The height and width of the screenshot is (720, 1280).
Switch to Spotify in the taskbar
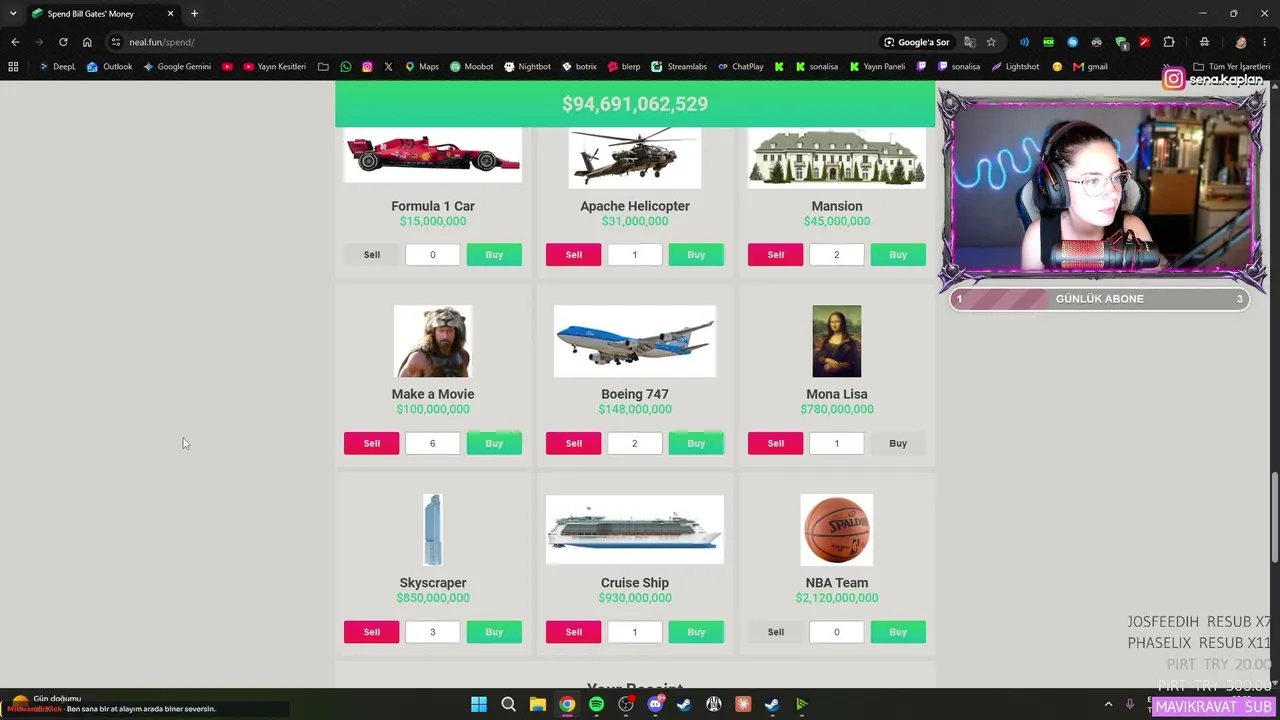coord(596,704)
